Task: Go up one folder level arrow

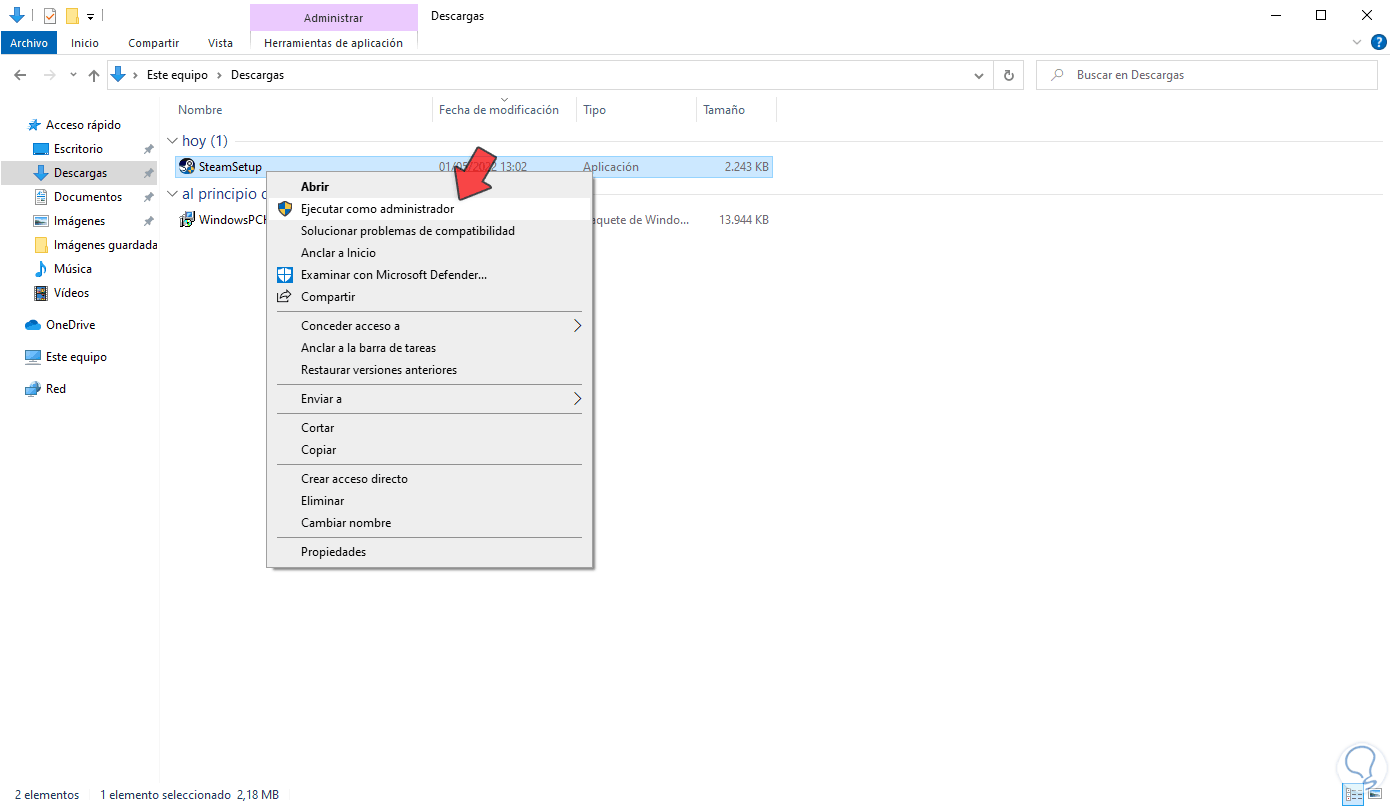Action: [x=94, y=75]
